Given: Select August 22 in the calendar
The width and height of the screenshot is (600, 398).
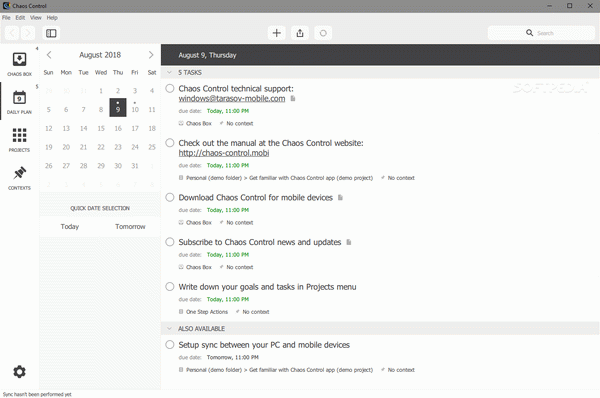Looking at the screenshot, I should (101, 147).
